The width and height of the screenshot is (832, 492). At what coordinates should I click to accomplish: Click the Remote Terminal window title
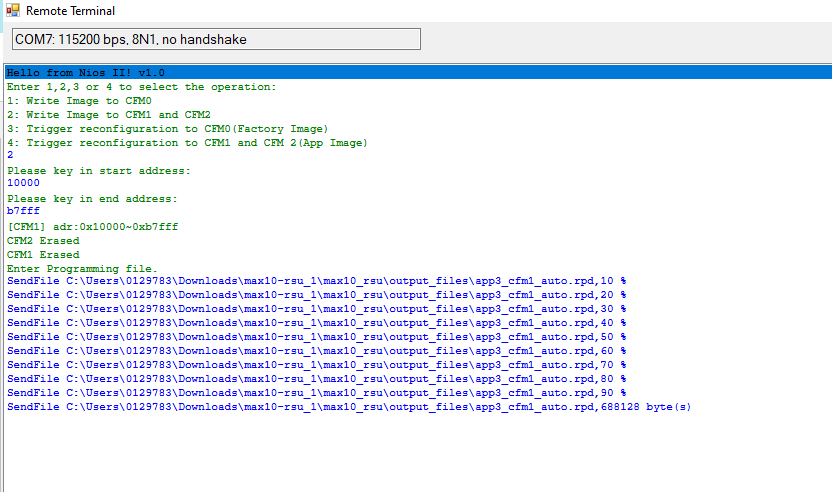[70, 11]
